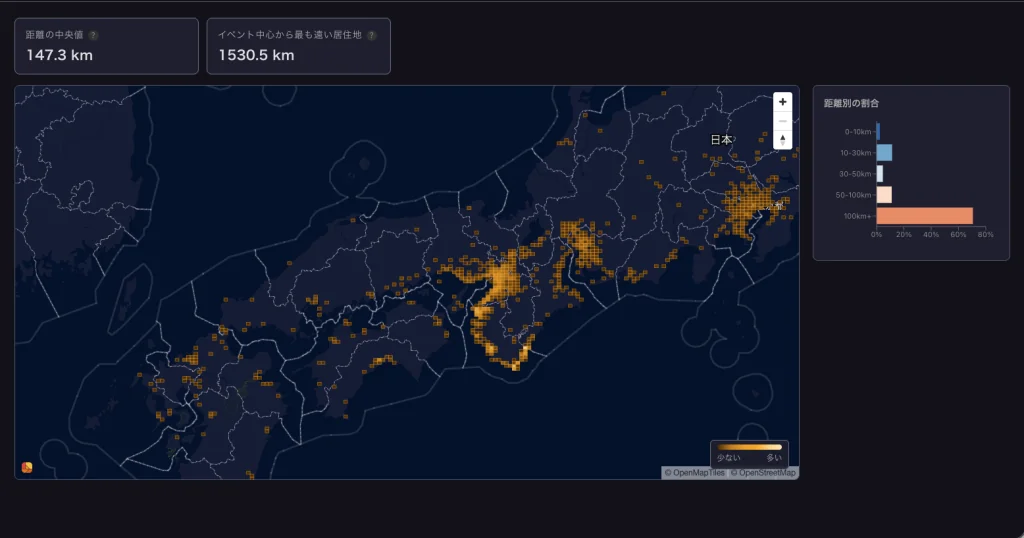Viewport: 1024px width, 538px height.
Task: Click the 多い legend label
Action: (x=774, y=458)
